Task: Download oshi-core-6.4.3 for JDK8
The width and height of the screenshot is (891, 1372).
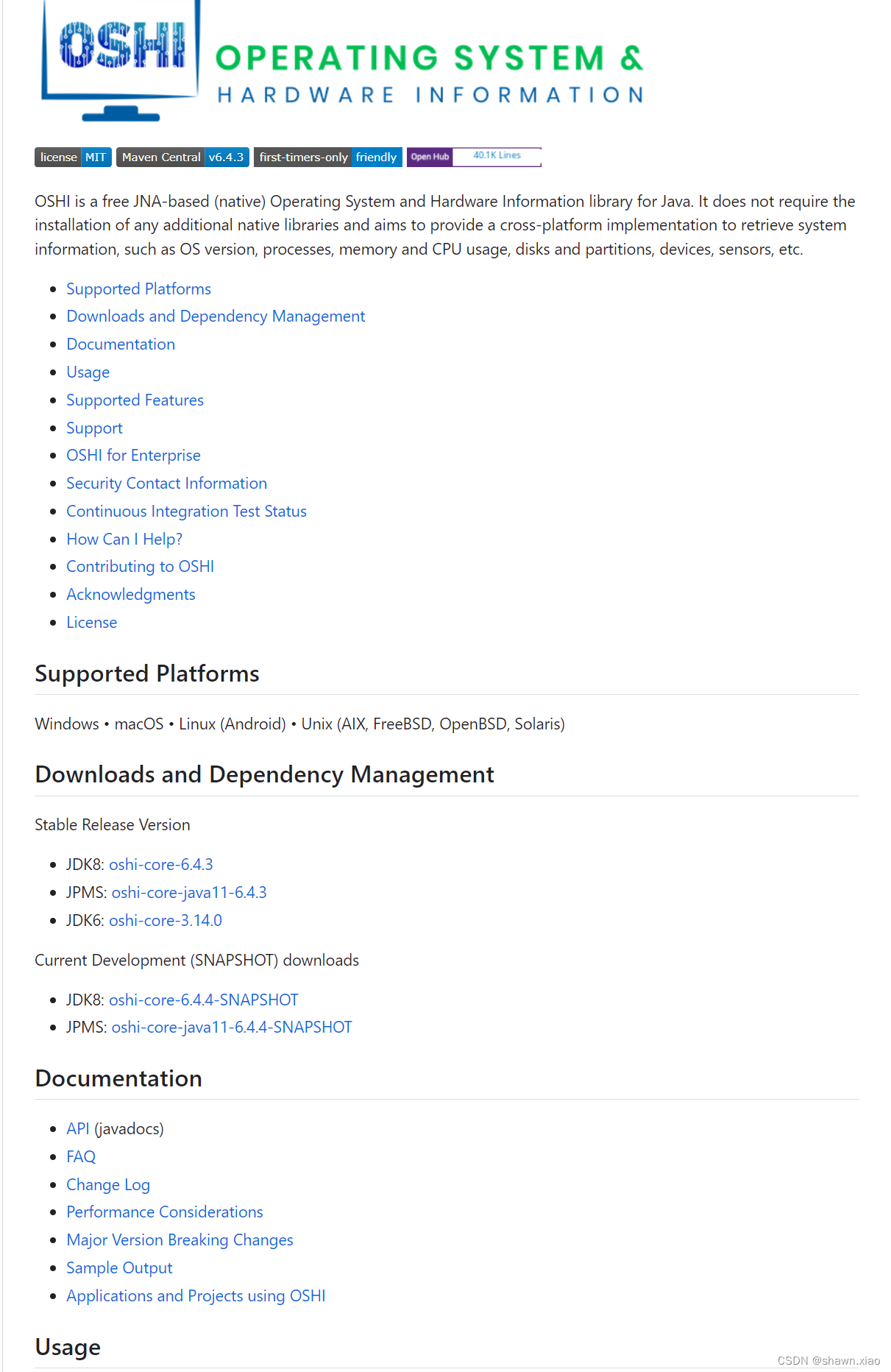Action: tap(161, 865)
